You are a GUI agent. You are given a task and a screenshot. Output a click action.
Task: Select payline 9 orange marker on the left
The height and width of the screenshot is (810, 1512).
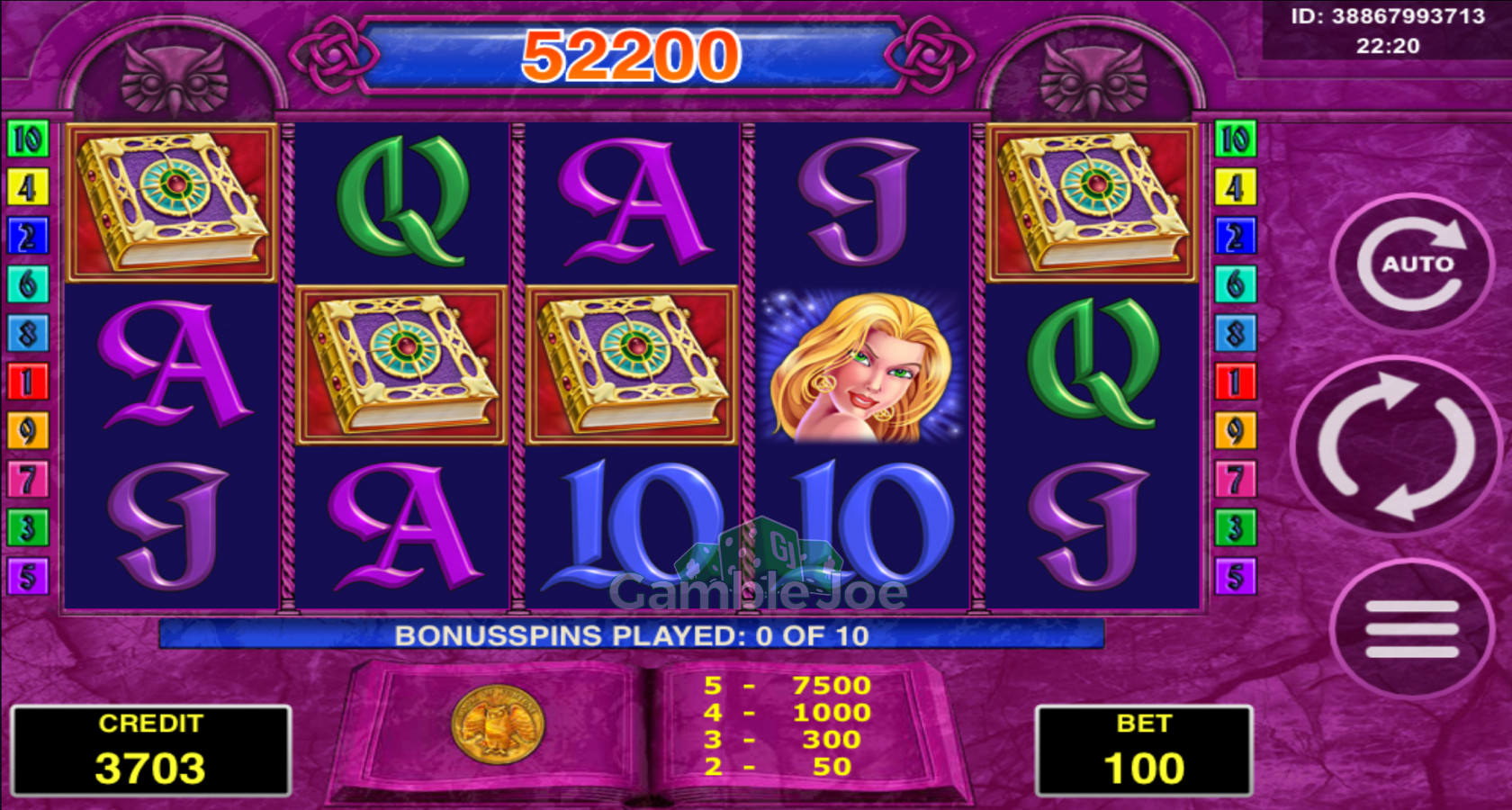coord(27,430)
